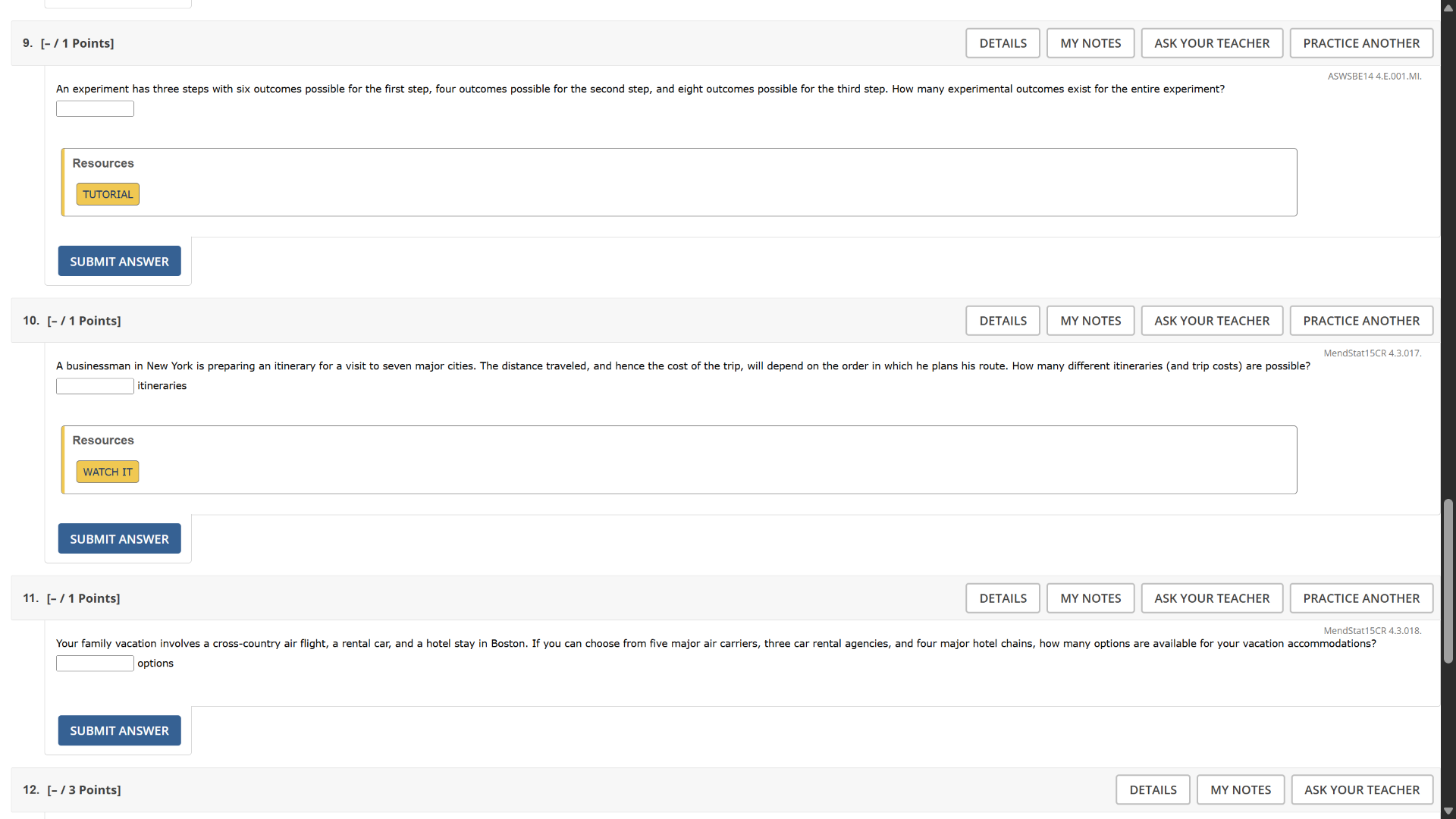Click the itineraries answer field
The image size is (1456, 819).
pyautogui.click(x=95, y=387)
